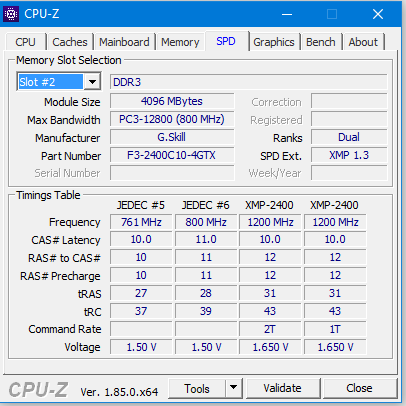406x406 pixels.
Task: Click the empty Correction field
Action: (x=349, y=101)
